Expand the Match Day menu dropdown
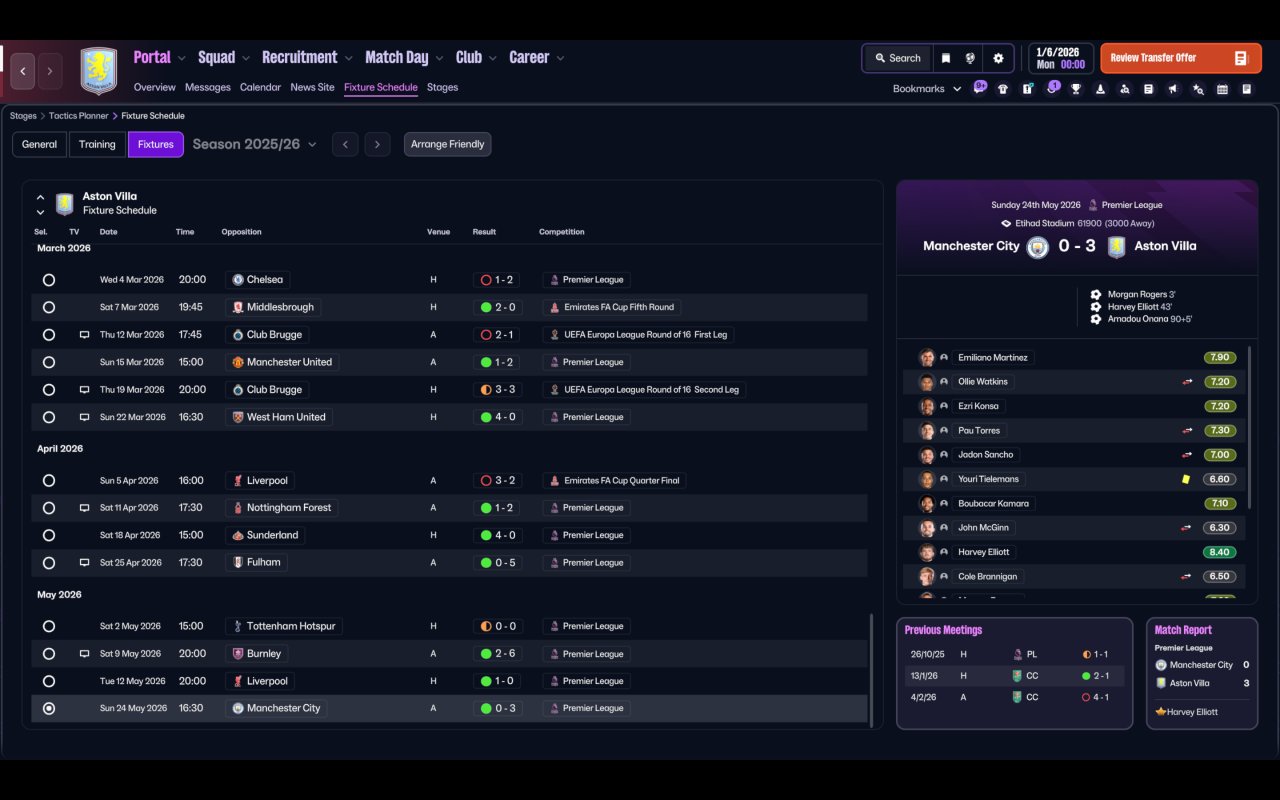Screen dimensions: 1280x800 [x=439, y=58]
